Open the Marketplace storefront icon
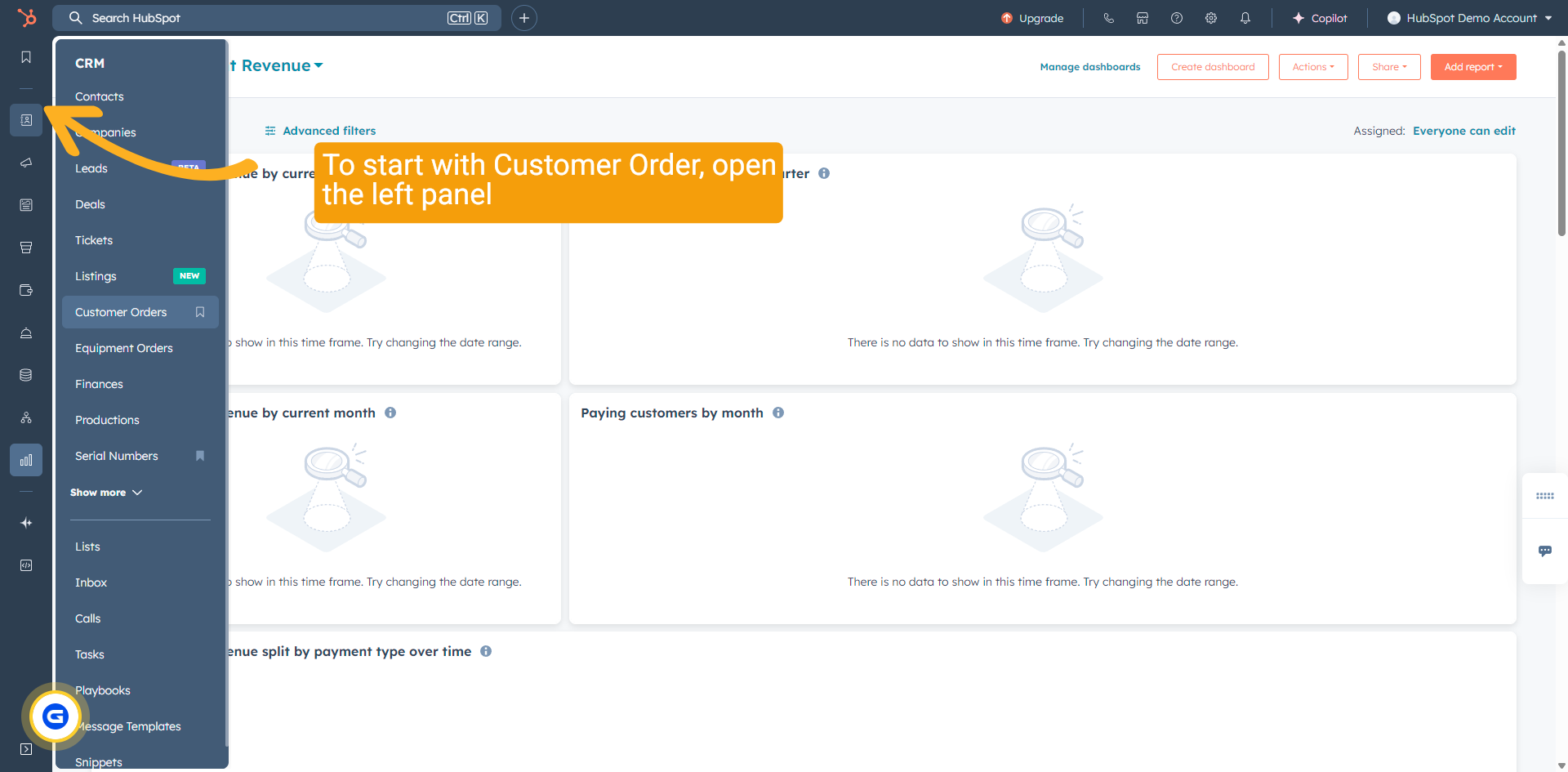Screen dimensions: 1568x772 [x=1143, y=18]
